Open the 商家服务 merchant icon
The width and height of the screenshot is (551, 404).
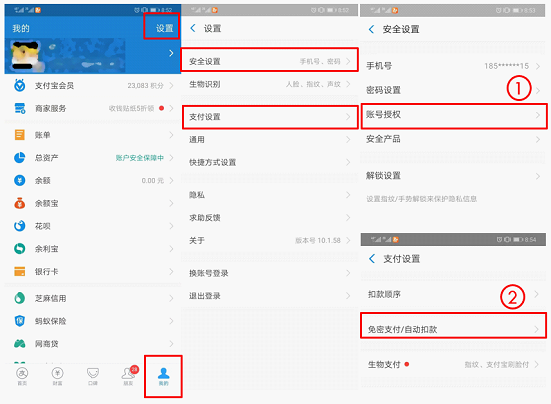point(20,108)
